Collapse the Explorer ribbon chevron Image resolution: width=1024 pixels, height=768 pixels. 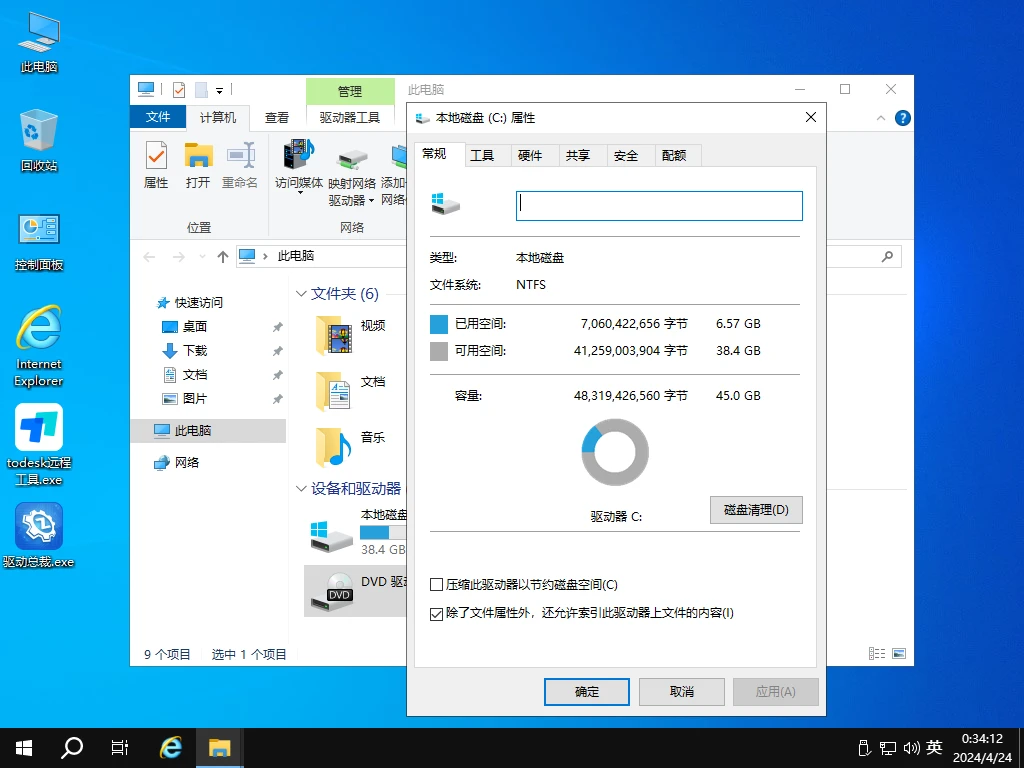pyautogui.click(x=881, y=118)
